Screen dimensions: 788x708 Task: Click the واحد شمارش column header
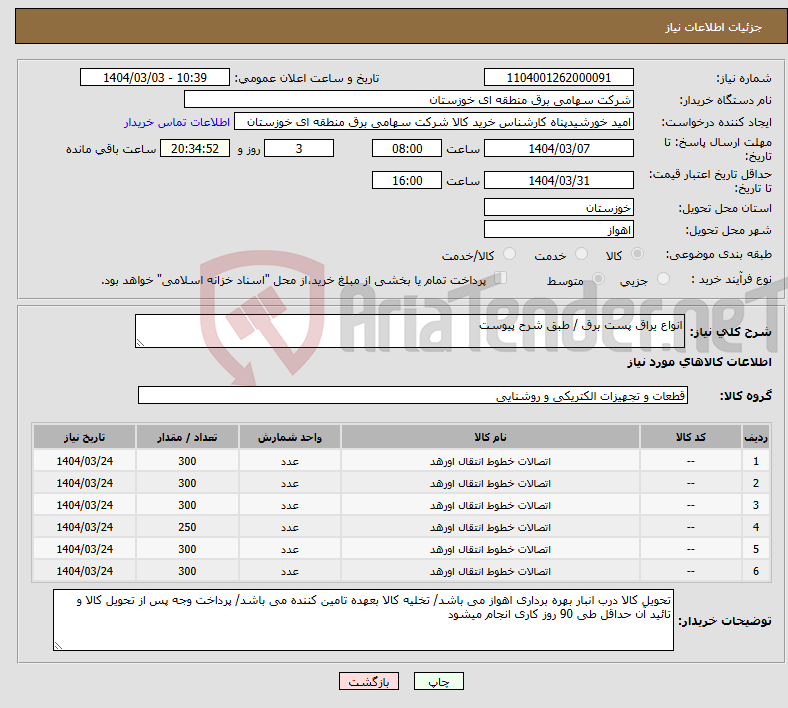pyautogui.click(x=290, y=437)
